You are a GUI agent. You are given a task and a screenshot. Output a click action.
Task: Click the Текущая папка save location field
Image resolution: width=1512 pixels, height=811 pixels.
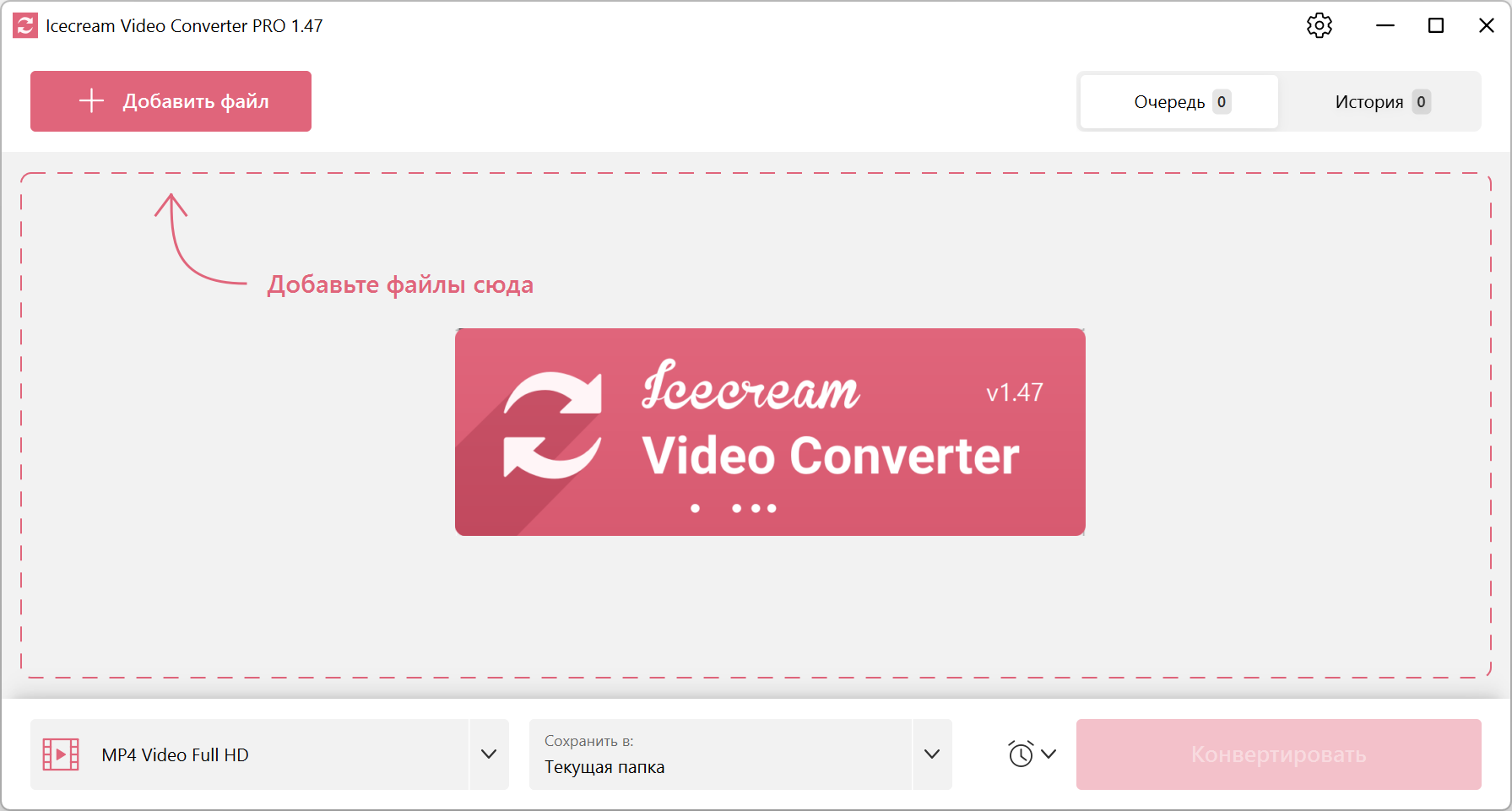coord(720,754)
